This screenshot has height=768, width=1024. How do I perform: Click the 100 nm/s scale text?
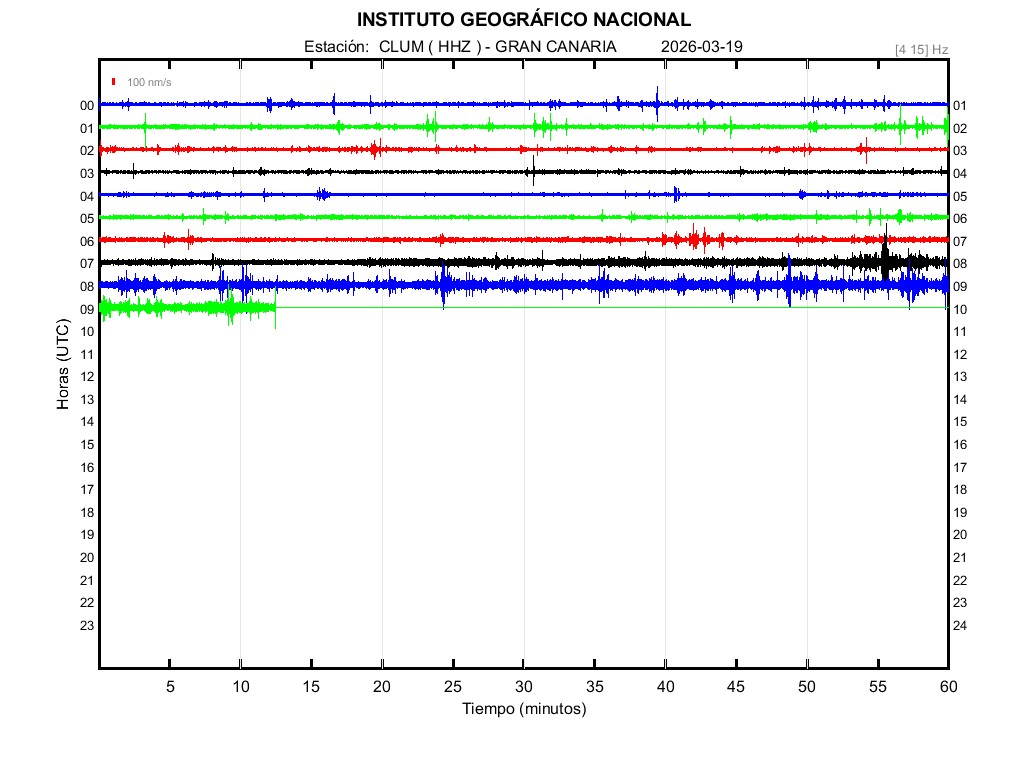coord(149,82)
